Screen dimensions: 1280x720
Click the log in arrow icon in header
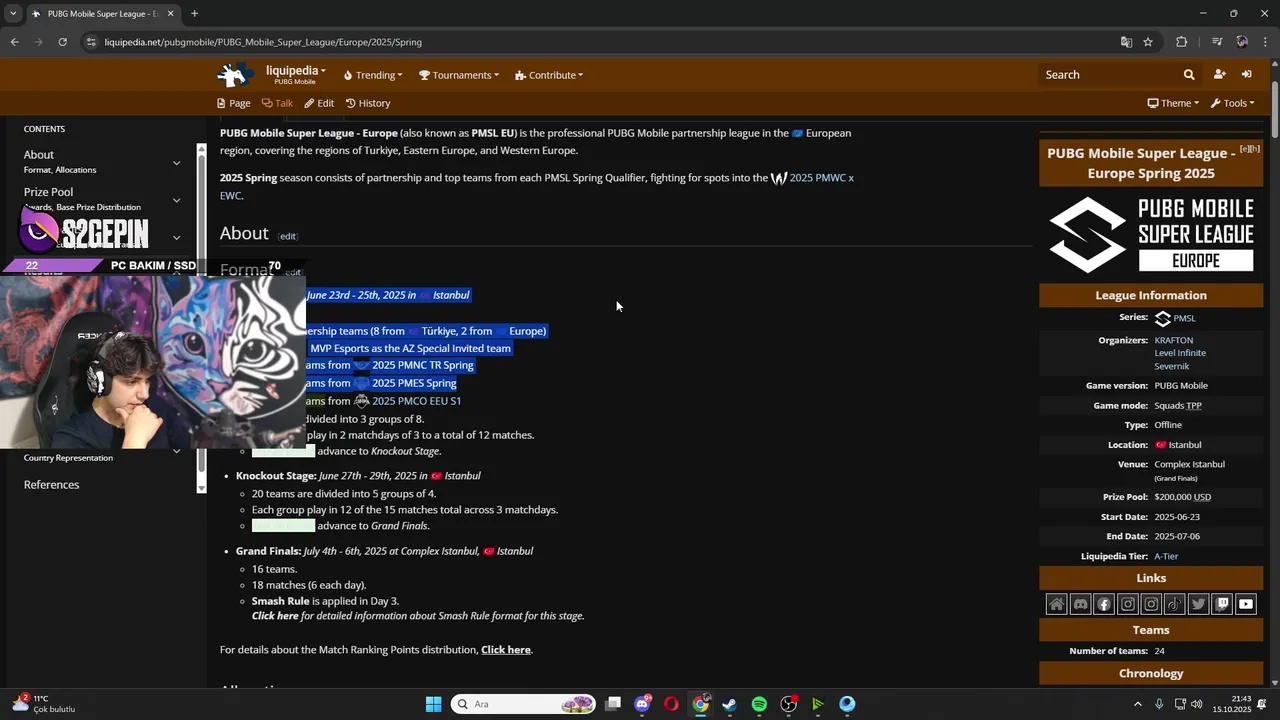point(1247,75)
